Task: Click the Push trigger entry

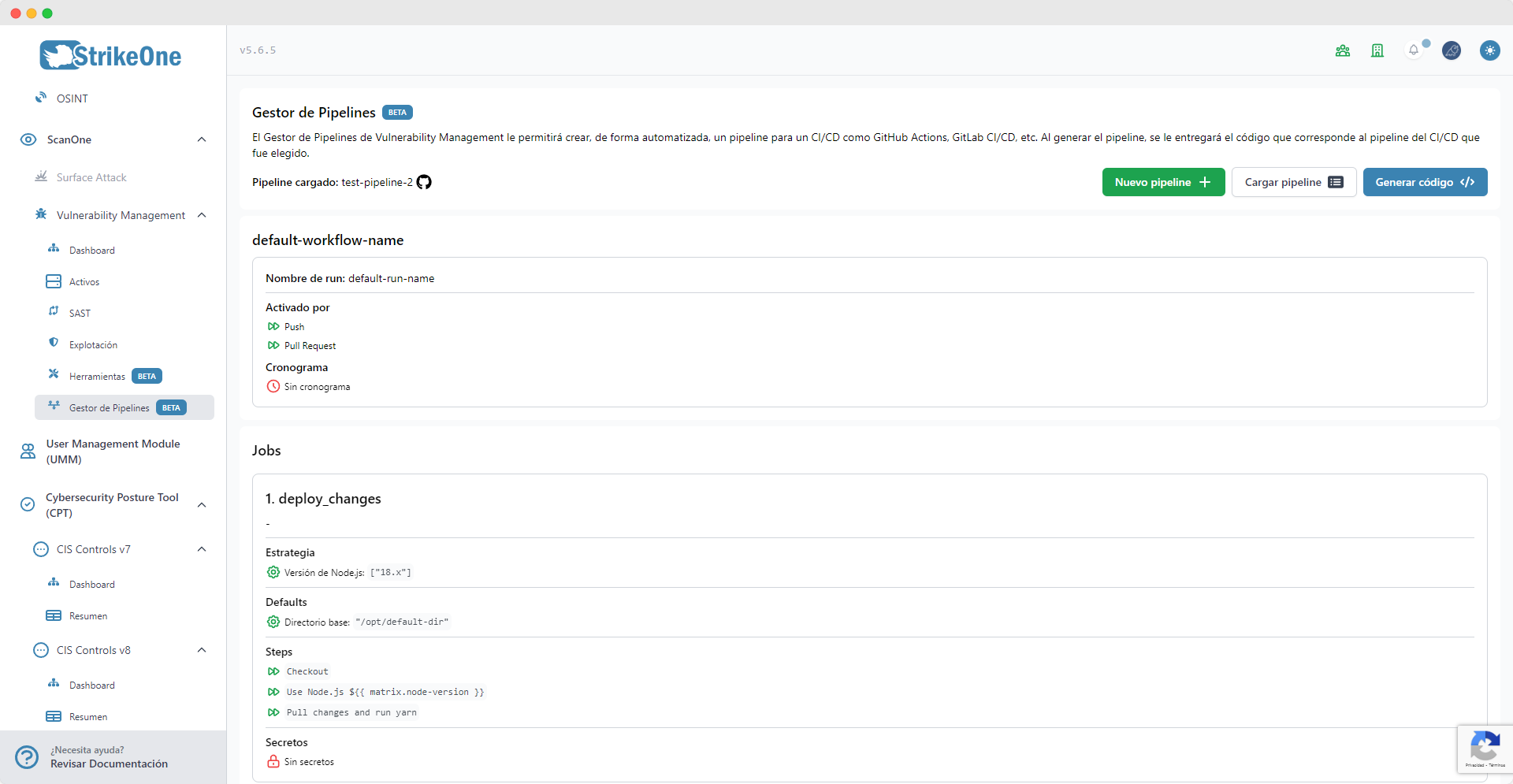Action: click(x=294, y=326)
